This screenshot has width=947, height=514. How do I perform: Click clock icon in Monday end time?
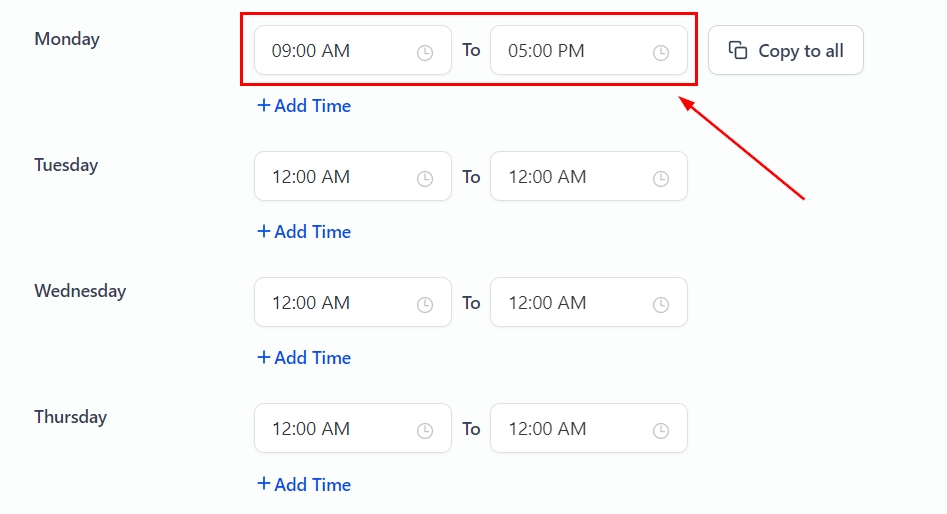click(x=661, y=52)
